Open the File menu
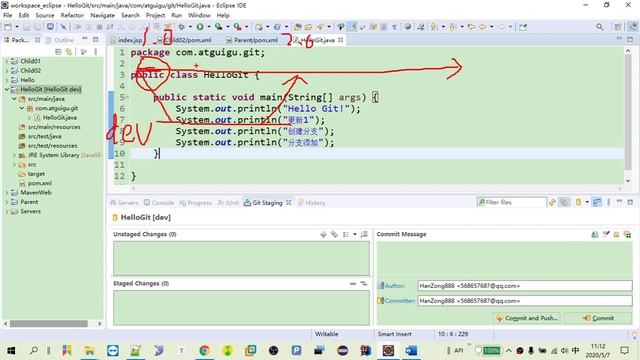 point(8,15)
